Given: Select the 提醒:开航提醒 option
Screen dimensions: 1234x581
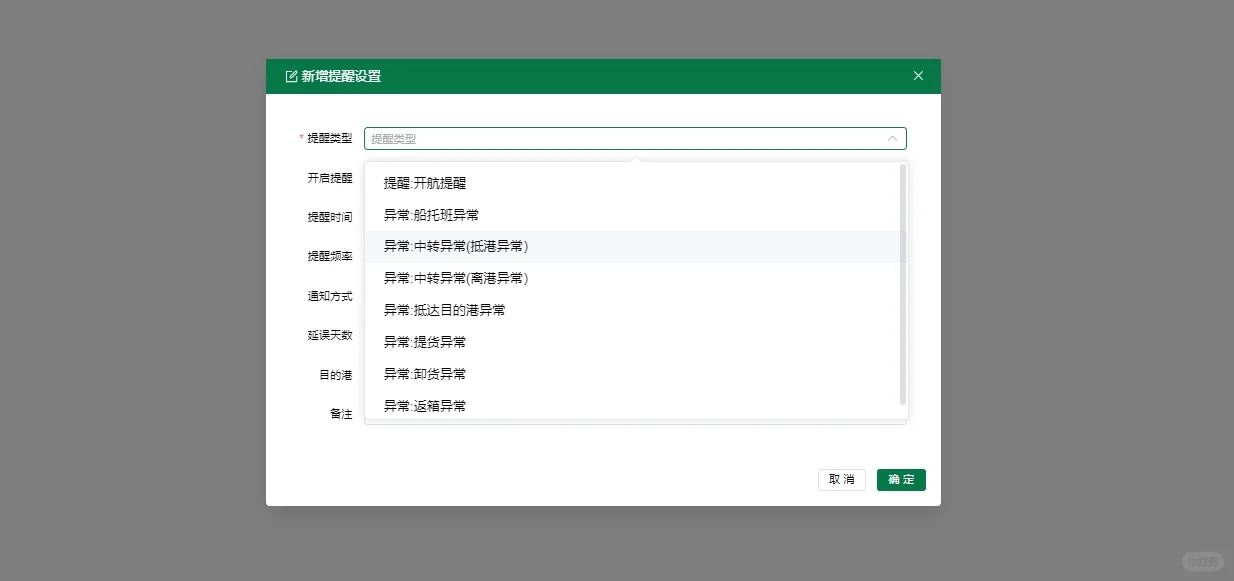Looking at the screenshot, I should click(x=426, y=183).
